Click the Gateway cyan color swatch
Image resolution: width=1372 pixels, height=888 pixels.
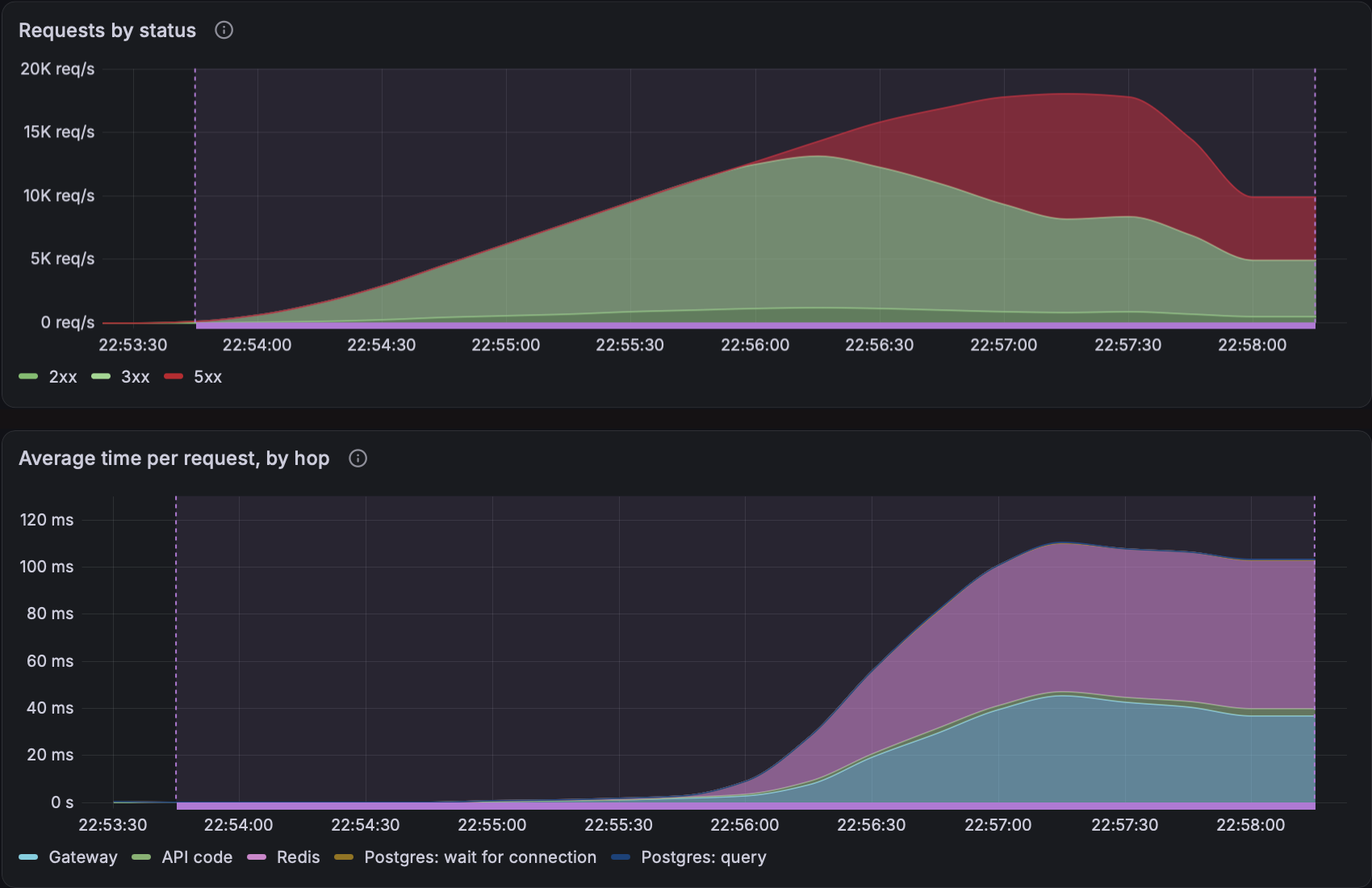pos(28,857)
